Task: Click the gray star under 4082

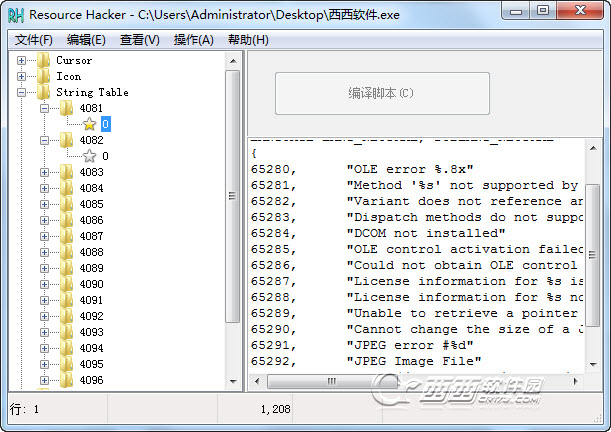Action: [90, 156]
